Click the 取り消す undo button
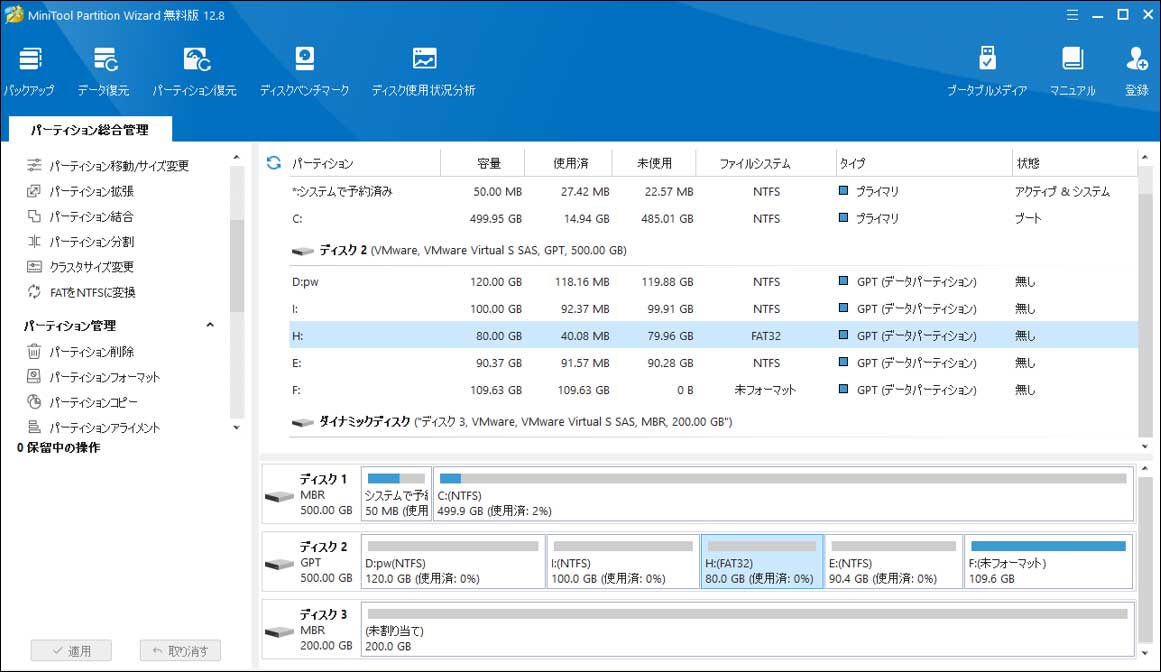1161x672 pixels. 180,651
